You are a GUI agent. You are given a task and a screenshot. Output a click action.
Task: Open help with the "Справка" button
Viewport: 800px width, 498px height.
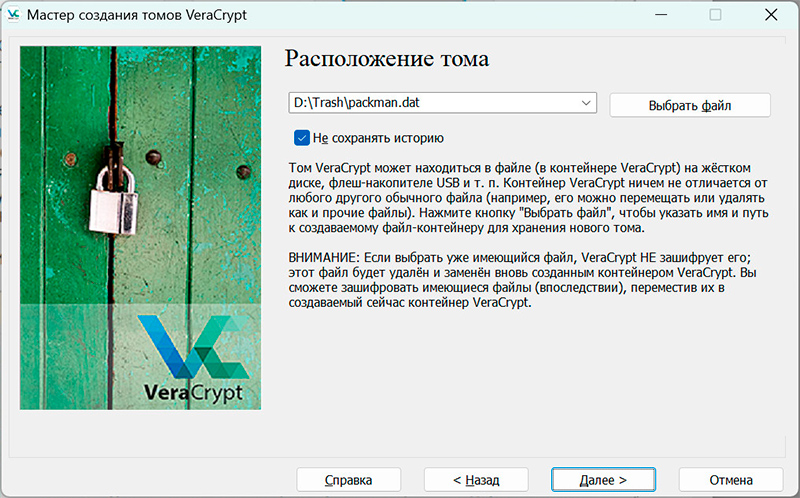point(348,480)
